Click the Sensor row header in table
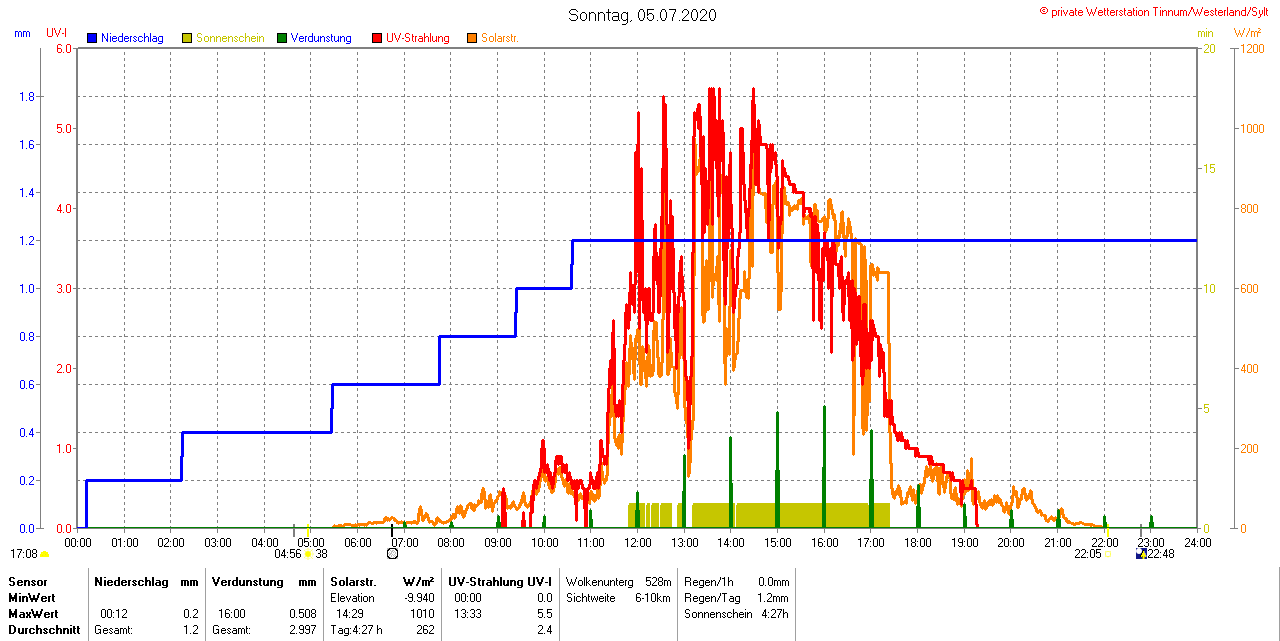Image resolution: width=1280 pixels, height=641 pixels. [27, 582]
